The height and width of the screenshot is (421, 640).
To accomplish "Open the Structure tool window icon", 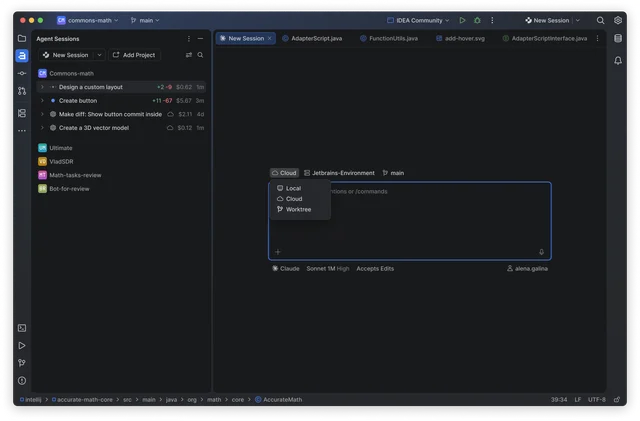I will click(x=22, y=113).
